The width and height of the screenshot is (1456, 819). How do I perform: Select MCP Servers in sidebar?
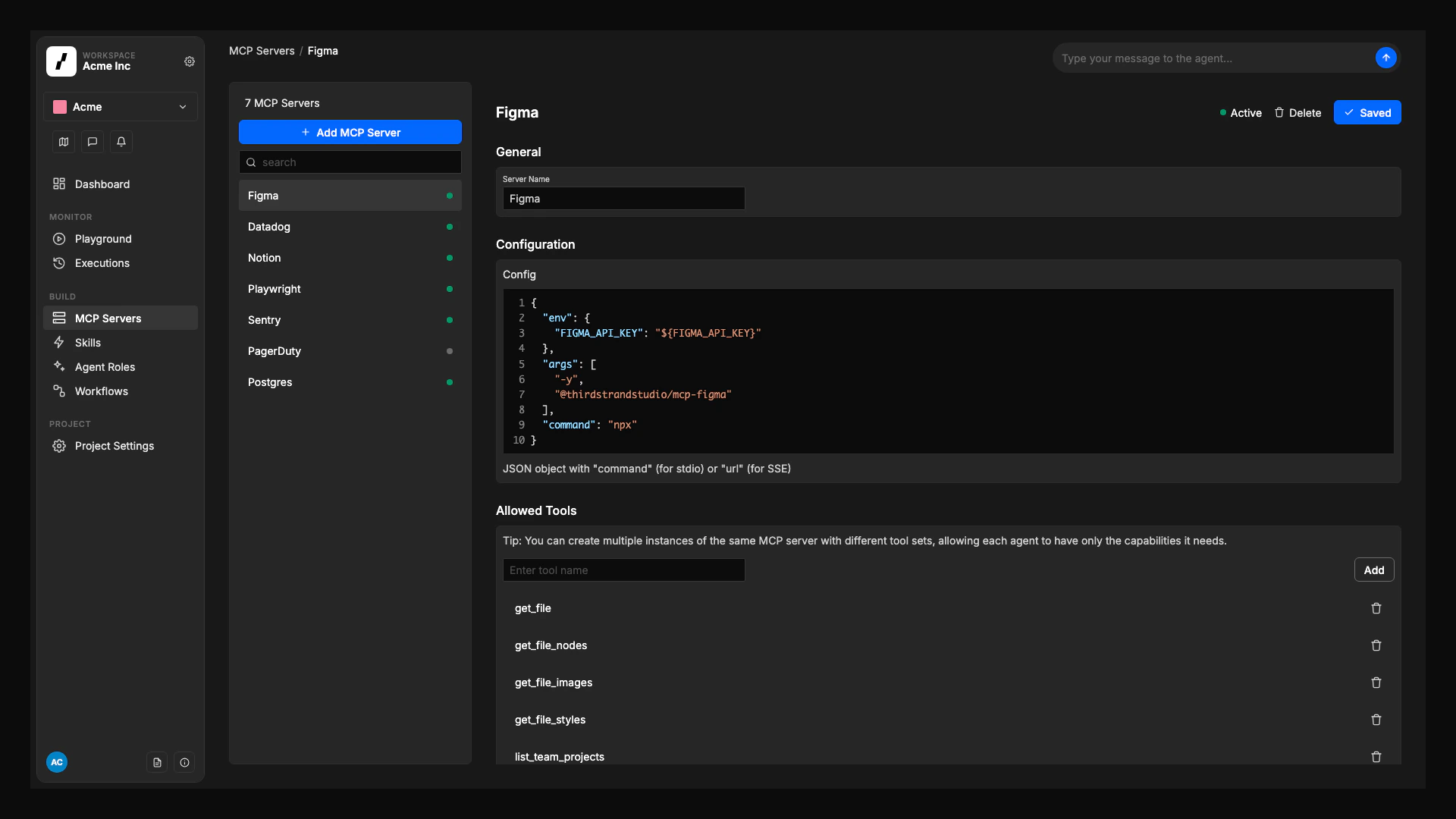[x=121, y=318]
